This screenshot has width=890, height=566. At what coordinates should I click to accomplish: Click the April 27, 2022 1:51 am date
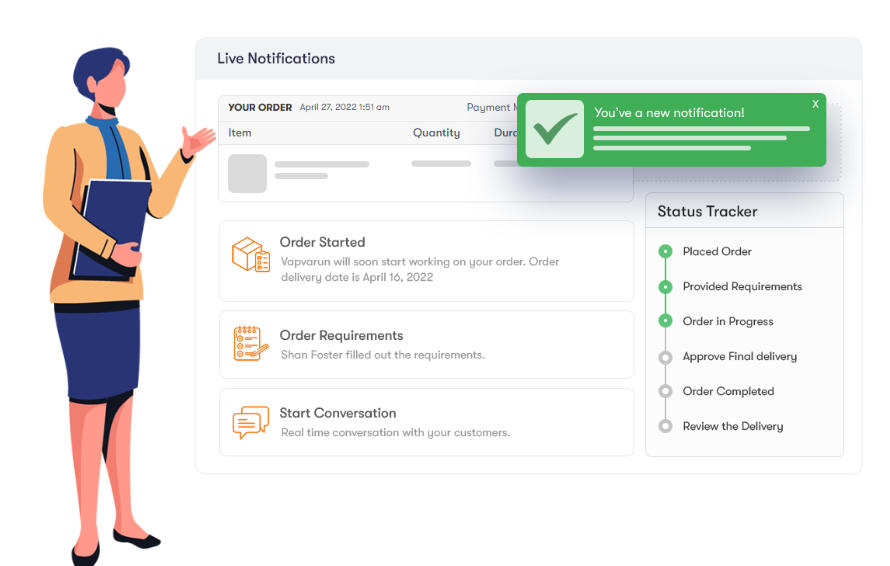tap(345, 107)
